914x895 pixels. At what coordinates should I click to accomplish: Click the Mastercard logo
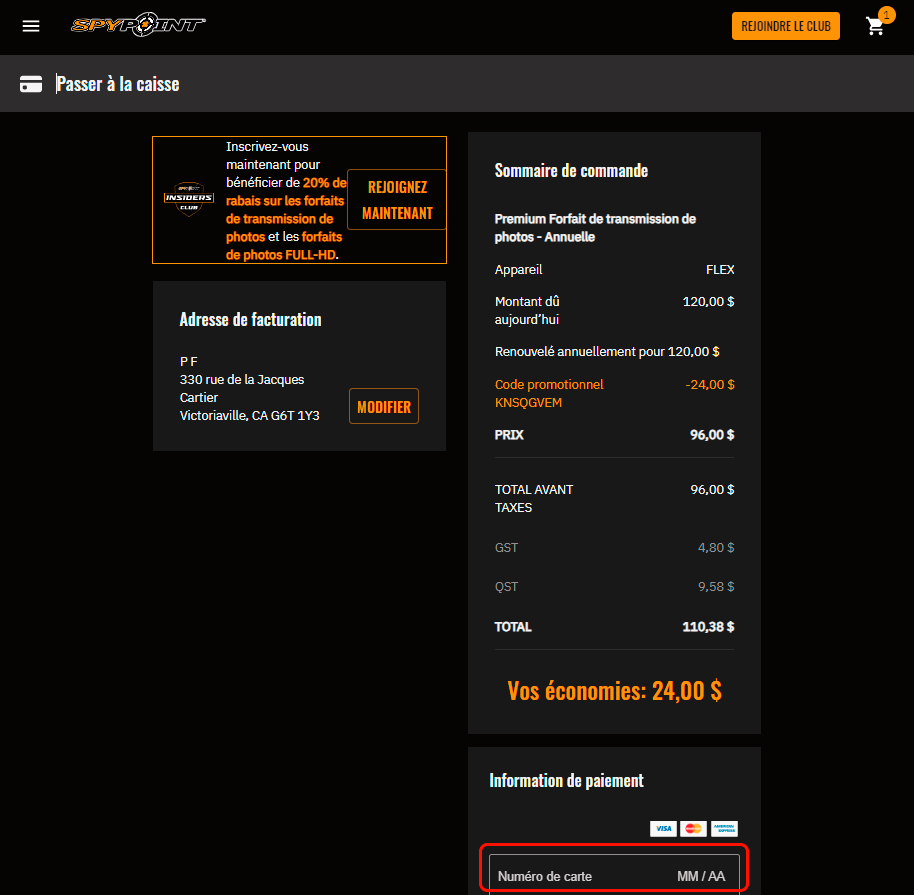click(693, 829)
